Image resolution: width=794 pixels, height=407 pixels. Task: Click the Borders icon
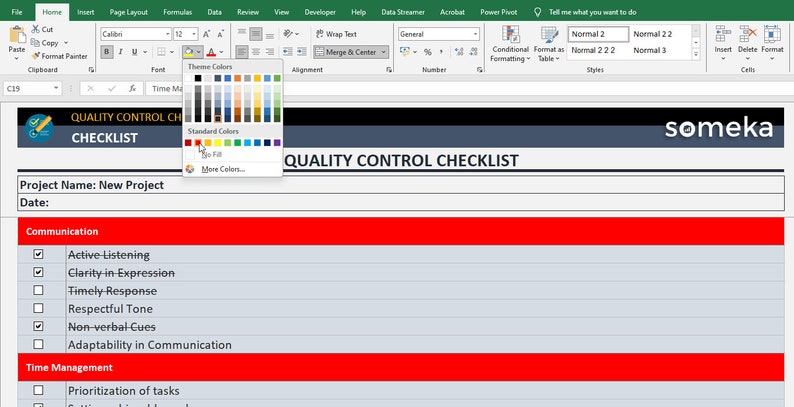tap(161, 52)
